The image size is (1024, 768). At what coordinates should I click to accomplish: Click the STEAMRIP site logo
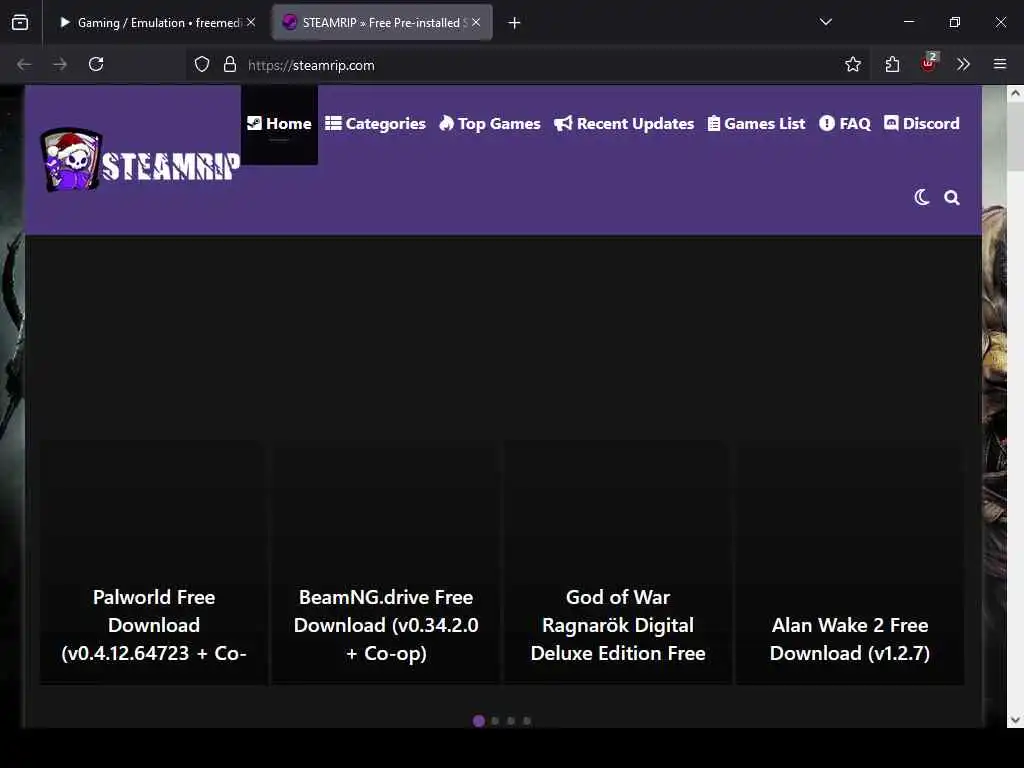140,160
